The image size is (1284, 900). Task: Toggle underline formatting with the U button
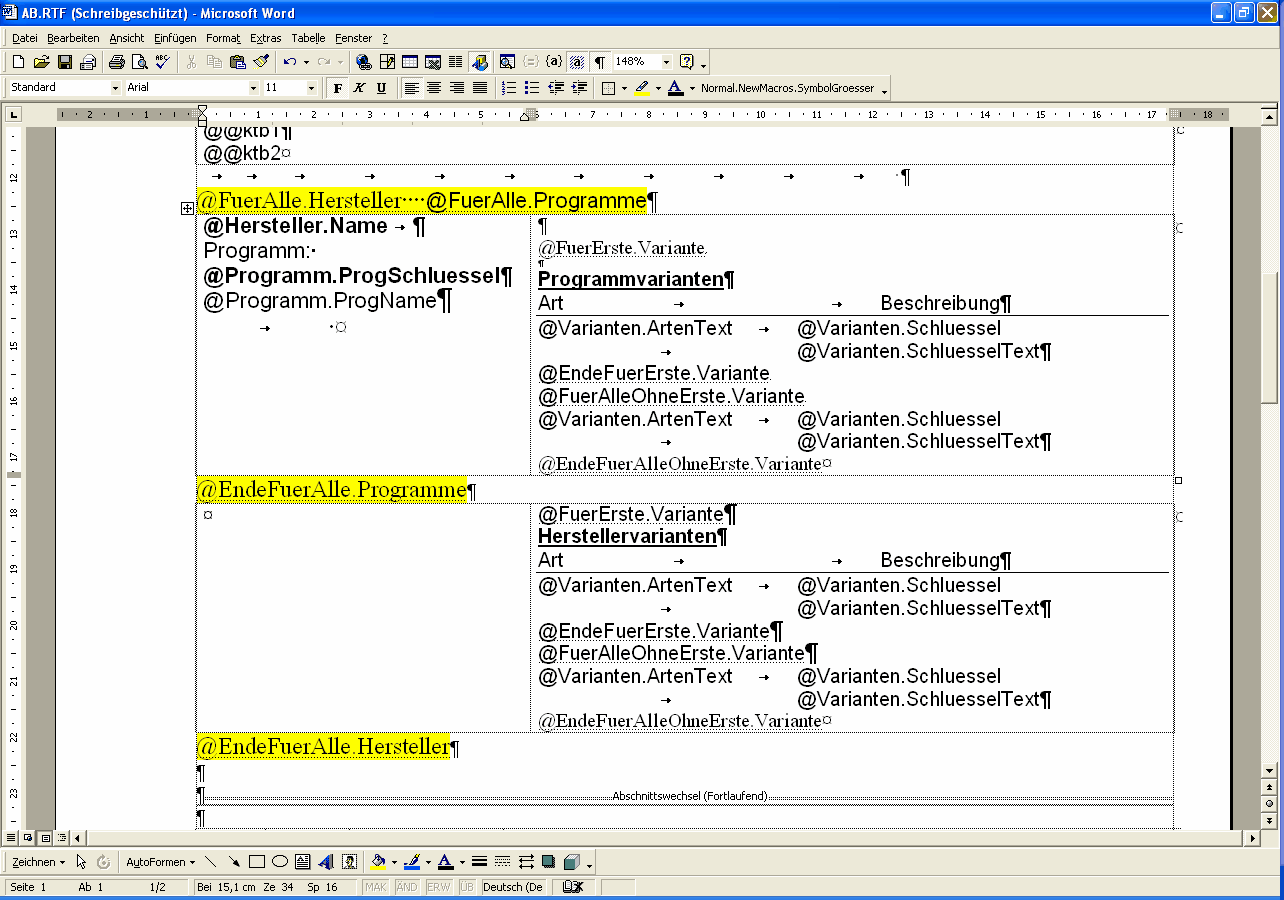point(381,88)
